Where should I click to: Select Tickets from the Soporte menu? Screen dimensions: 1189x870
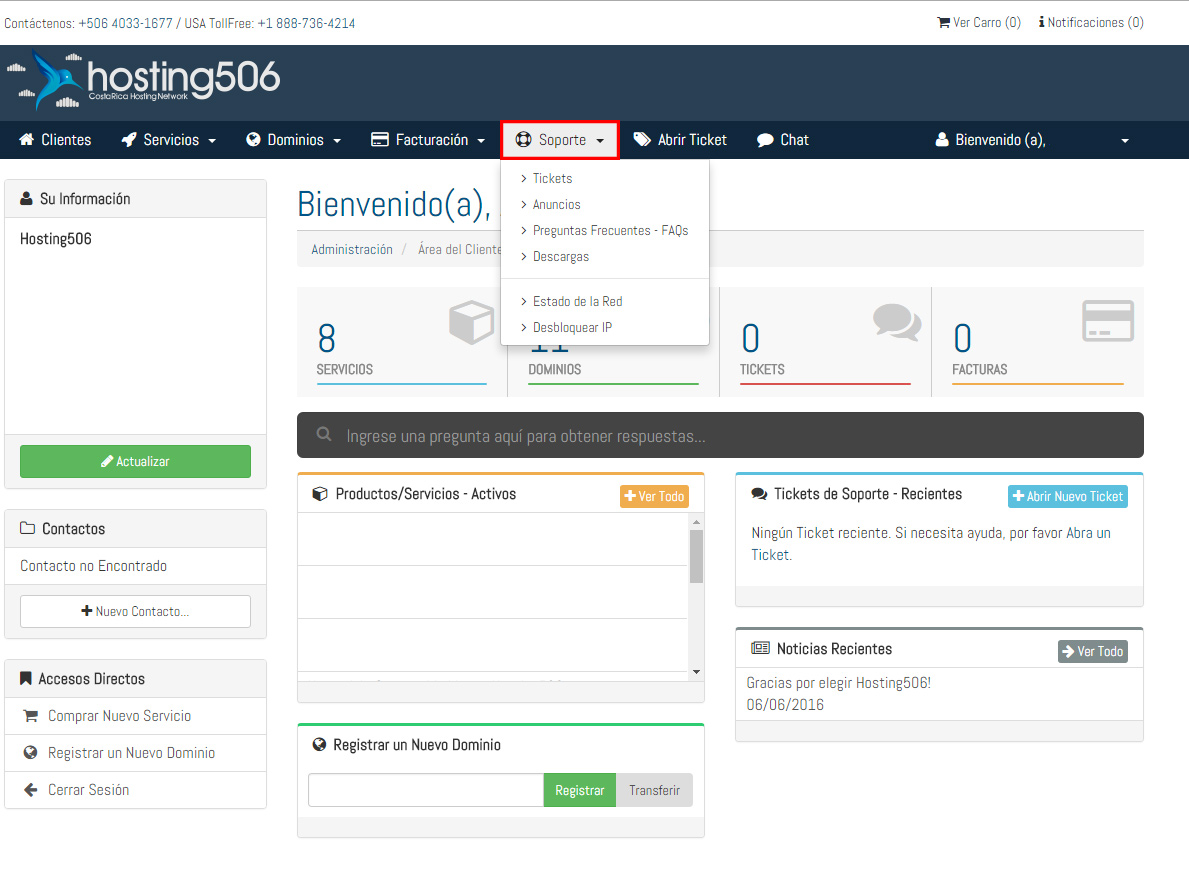tap(552, 178)
